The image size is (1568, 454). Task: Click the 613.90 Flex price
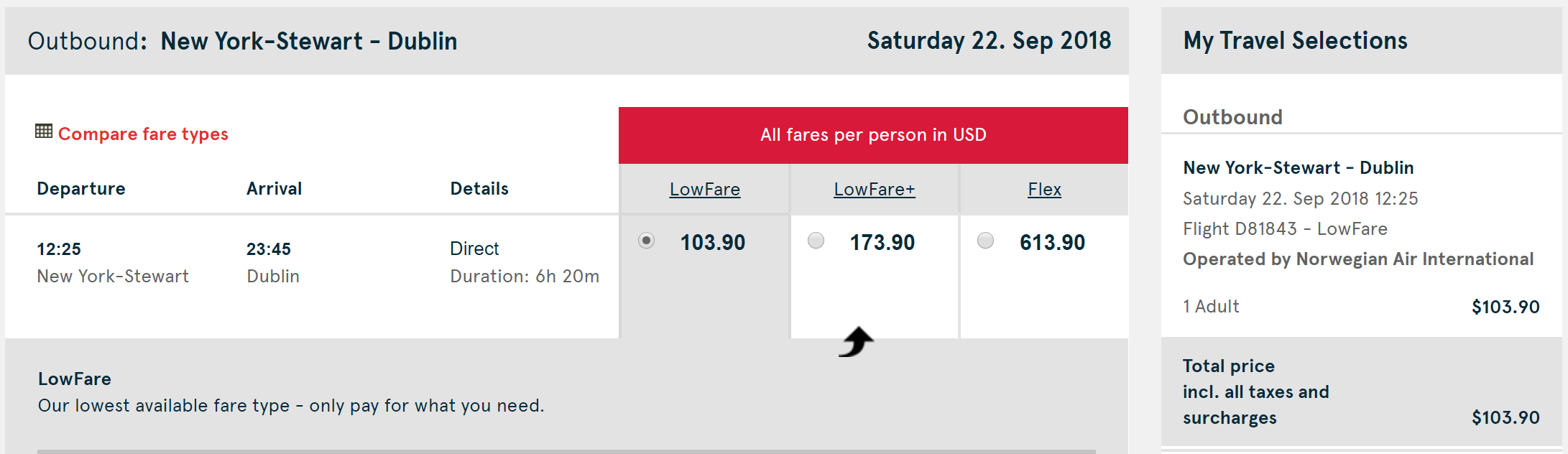click(1052, 243)
